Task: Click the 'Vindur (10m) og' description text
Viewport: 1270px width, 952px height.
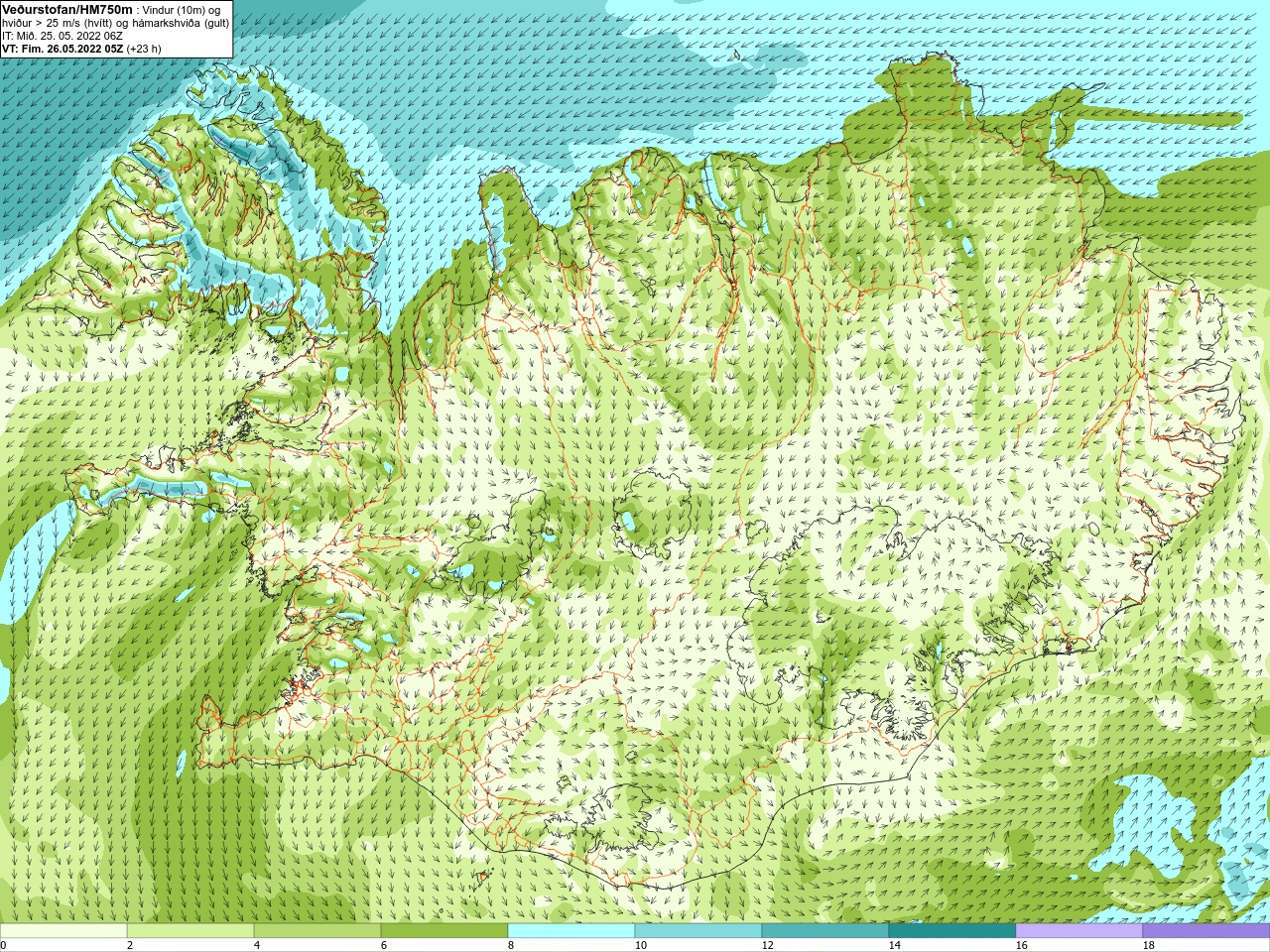Action: coord(182,10)
